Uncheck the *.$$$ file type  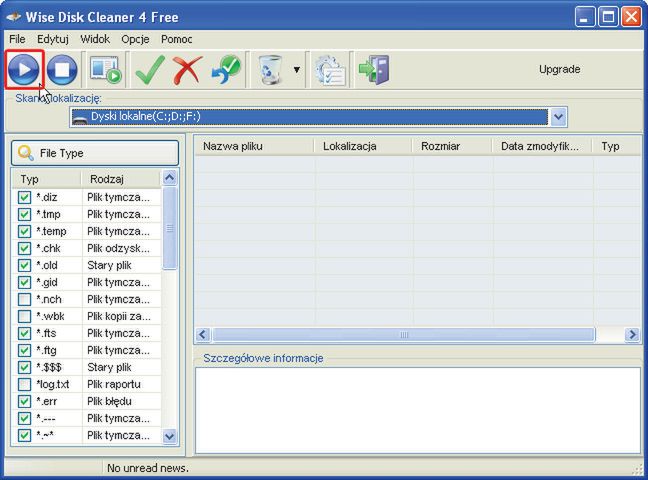coord(24,367)
